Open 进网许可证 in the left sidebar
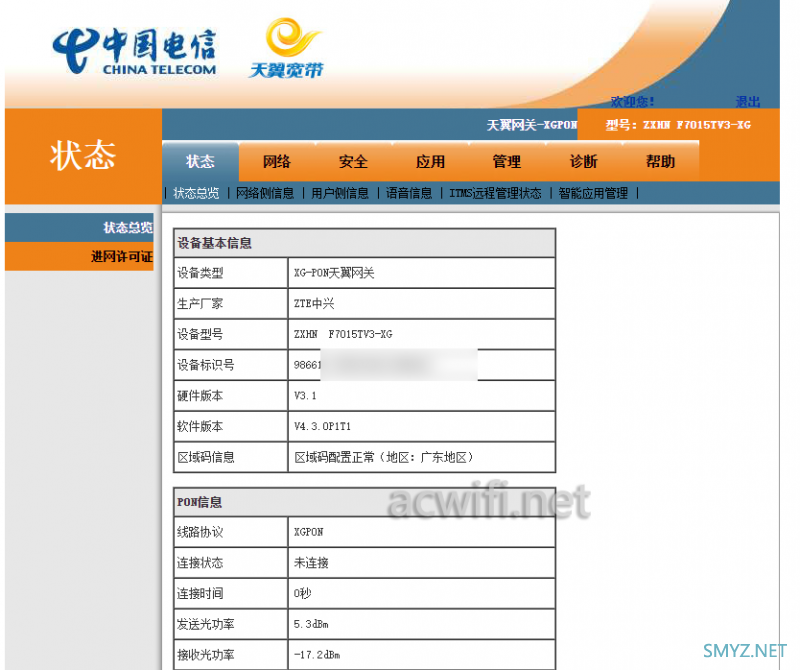 point(79,256)
